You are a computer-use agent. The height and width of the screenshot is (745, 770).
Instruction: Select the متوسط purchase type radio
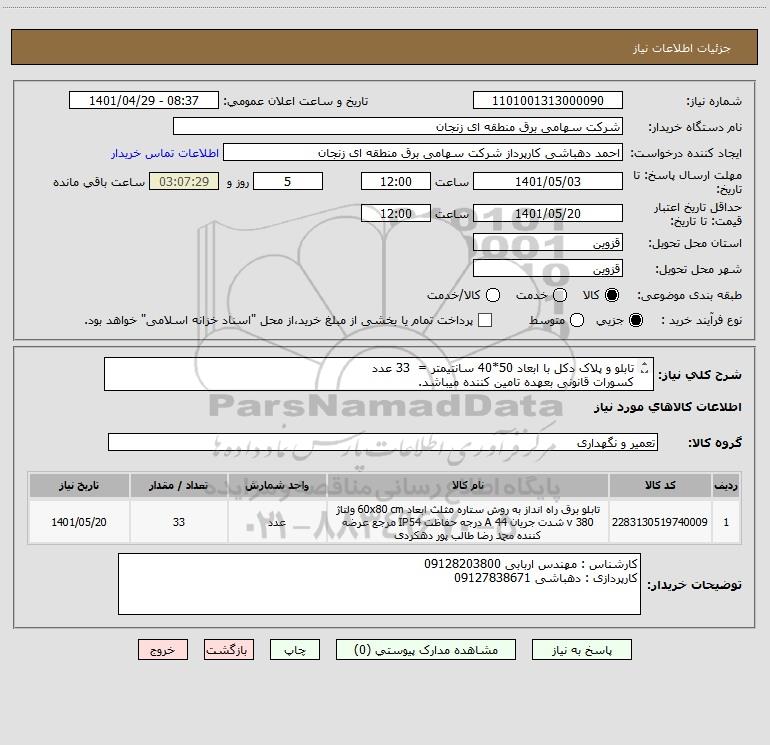577,320
